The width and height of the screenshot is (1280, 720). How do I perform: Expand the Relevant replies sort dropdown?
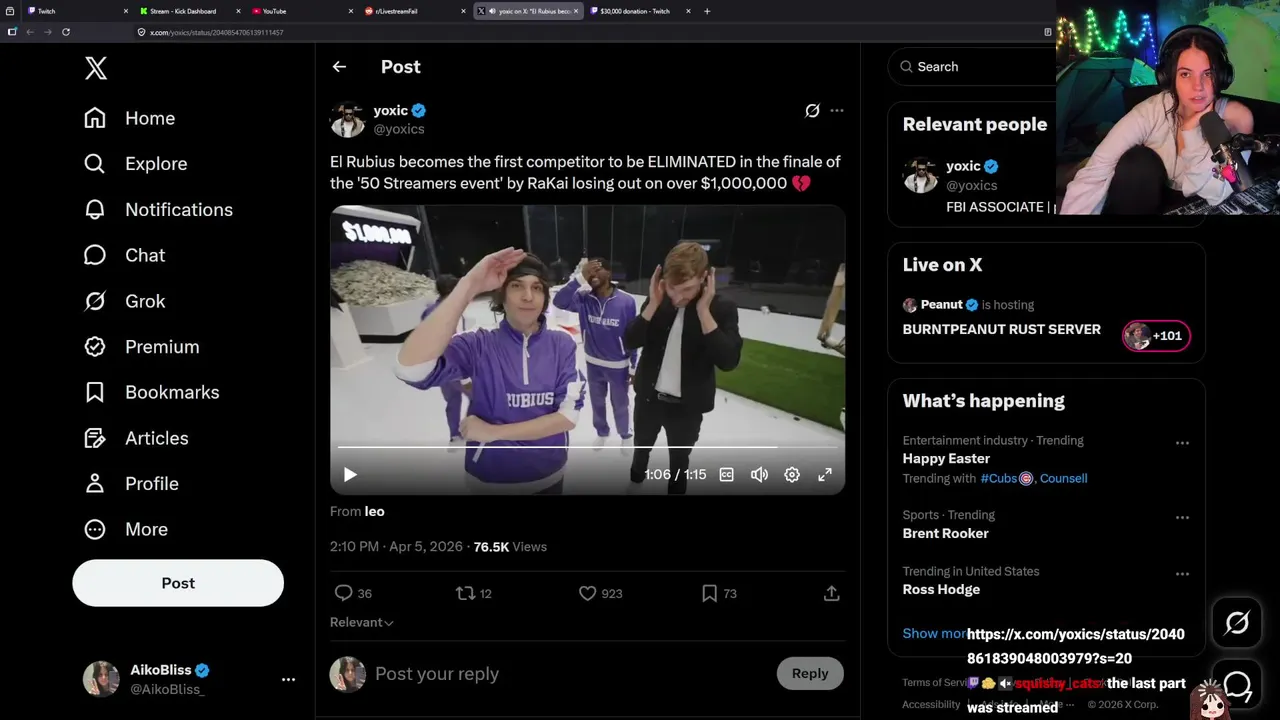coord(362,622)
